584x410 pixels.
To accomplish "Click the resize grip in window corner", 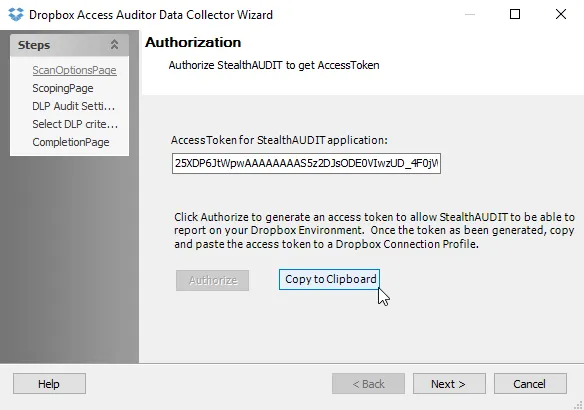I will [579, 405].
